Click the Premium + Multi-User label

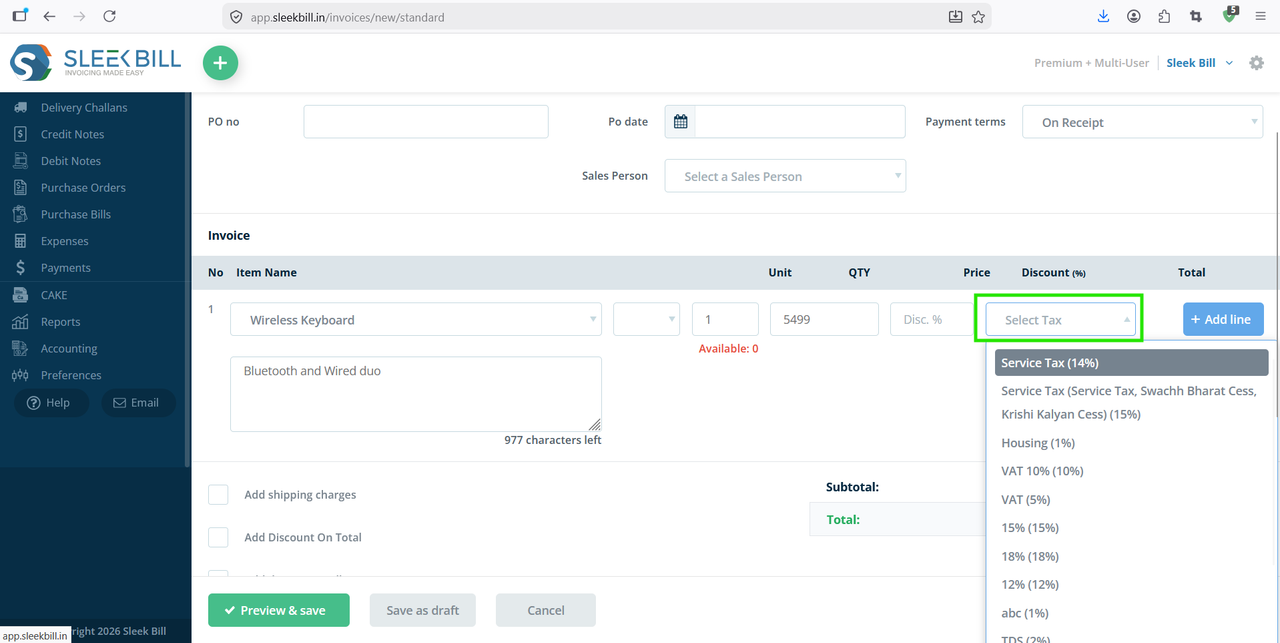[1092, 63]
